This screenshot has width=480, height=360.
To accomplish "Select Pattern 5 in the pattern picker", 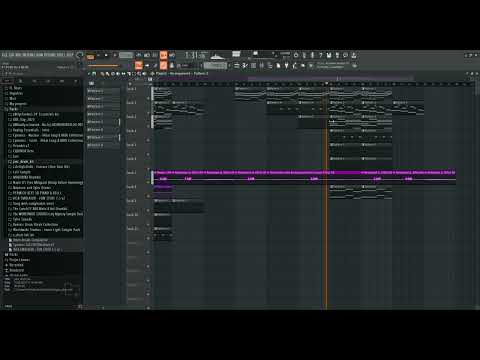I will [103, 122].
